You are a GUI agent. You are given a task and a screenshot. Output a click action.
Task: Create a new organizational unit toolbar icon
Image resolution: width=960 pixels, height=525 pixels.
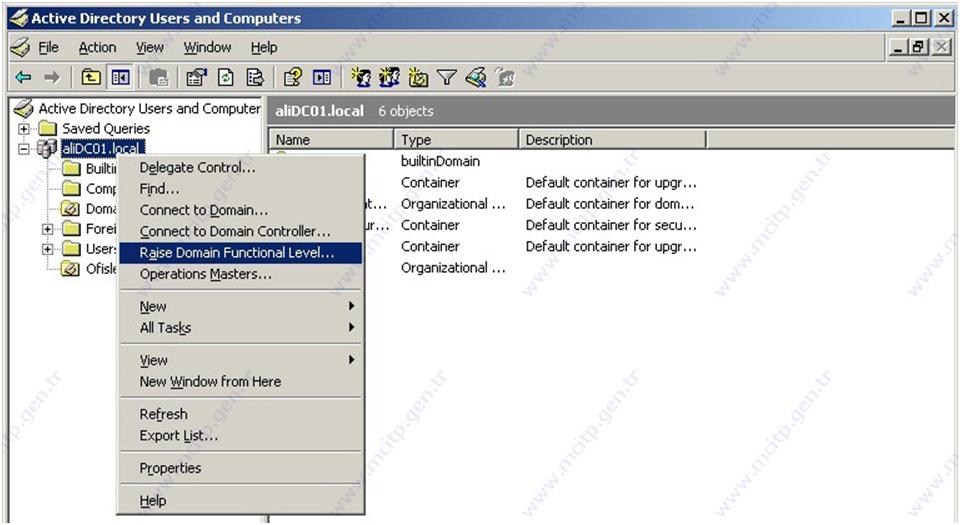point(418,77)
